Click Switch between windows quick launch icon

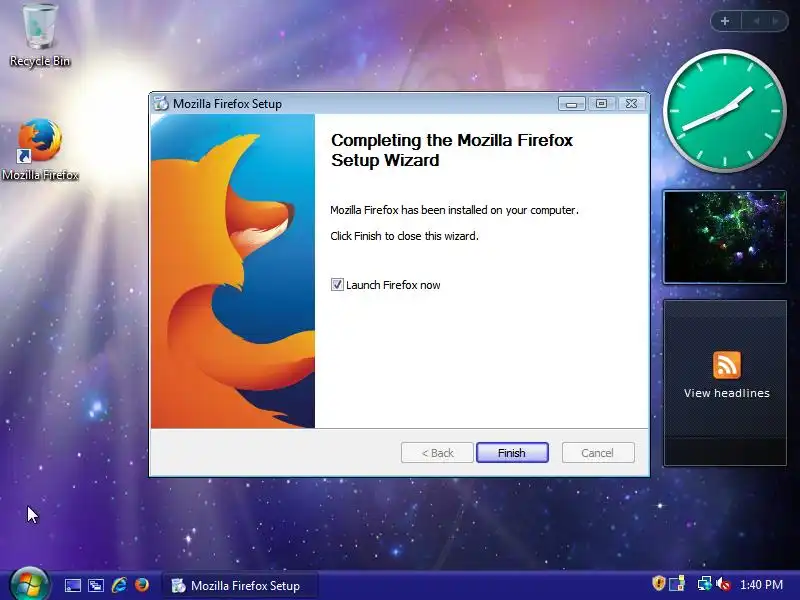95,585
